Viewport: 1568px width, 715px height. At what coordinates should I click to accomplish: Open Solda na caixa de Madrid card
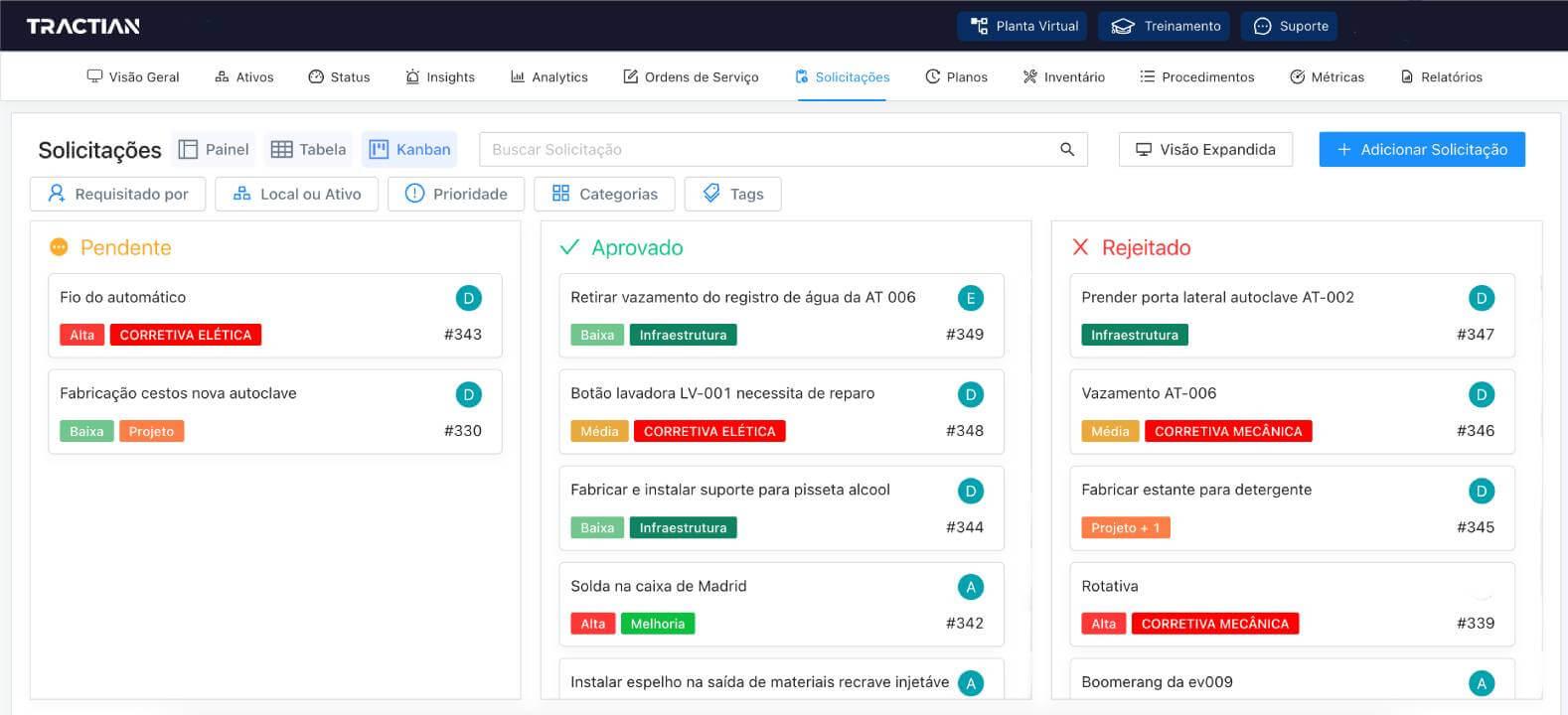pyautogui.click(x=782, y=605)
